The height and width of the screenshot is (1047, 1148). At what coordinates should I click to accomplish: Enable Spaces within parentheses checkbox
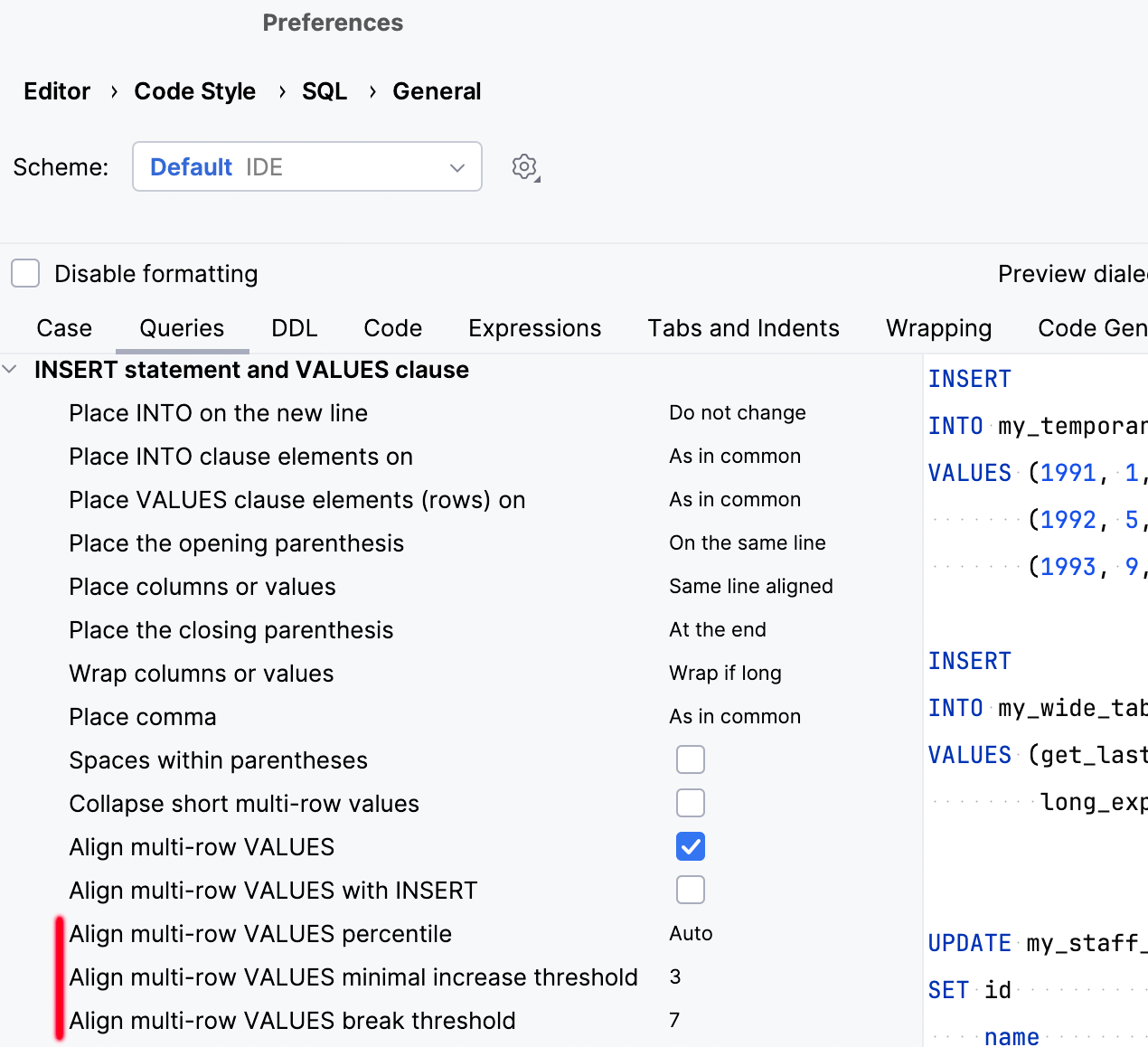click(690, 759)
